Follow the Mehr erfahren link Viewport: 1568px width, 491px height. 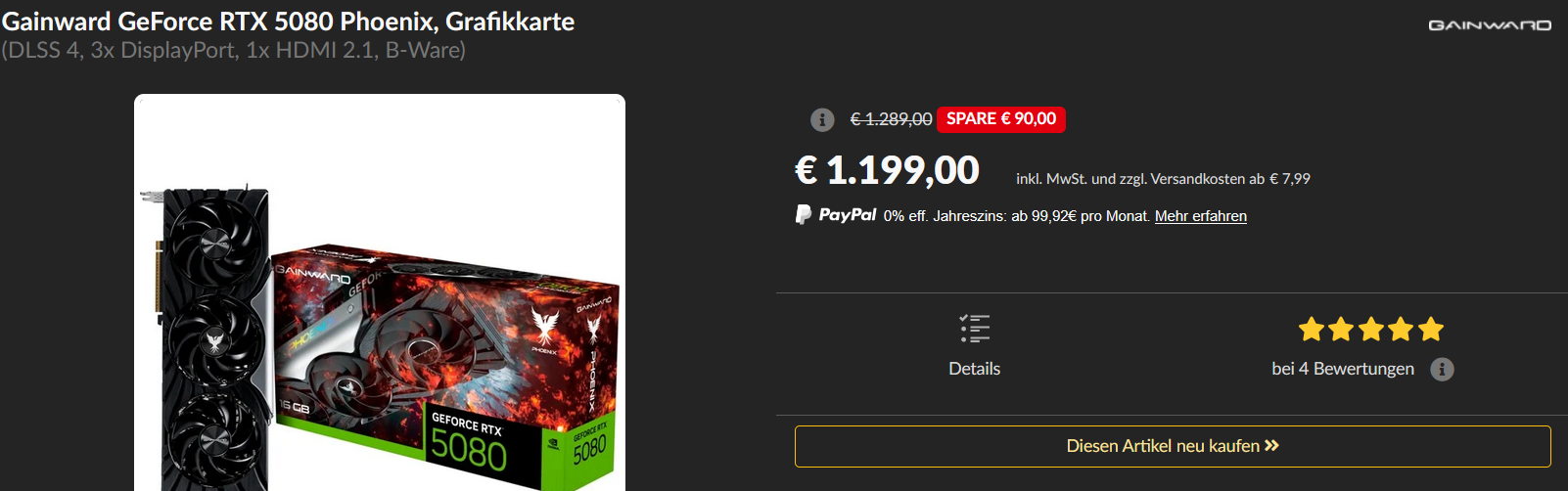pyautogui.click(x=1201, y=216)
